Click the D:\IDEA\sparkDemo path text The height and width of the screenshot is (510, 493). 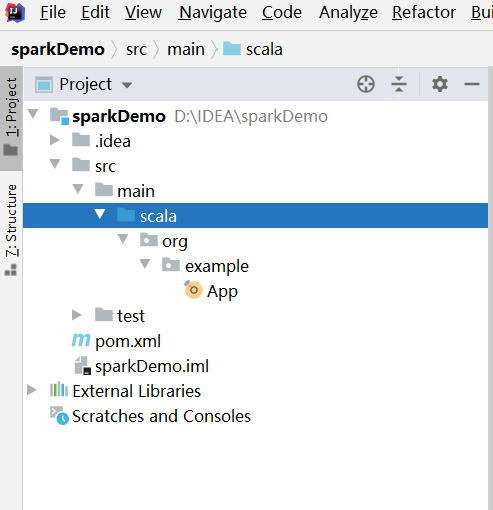click(251, 116)
